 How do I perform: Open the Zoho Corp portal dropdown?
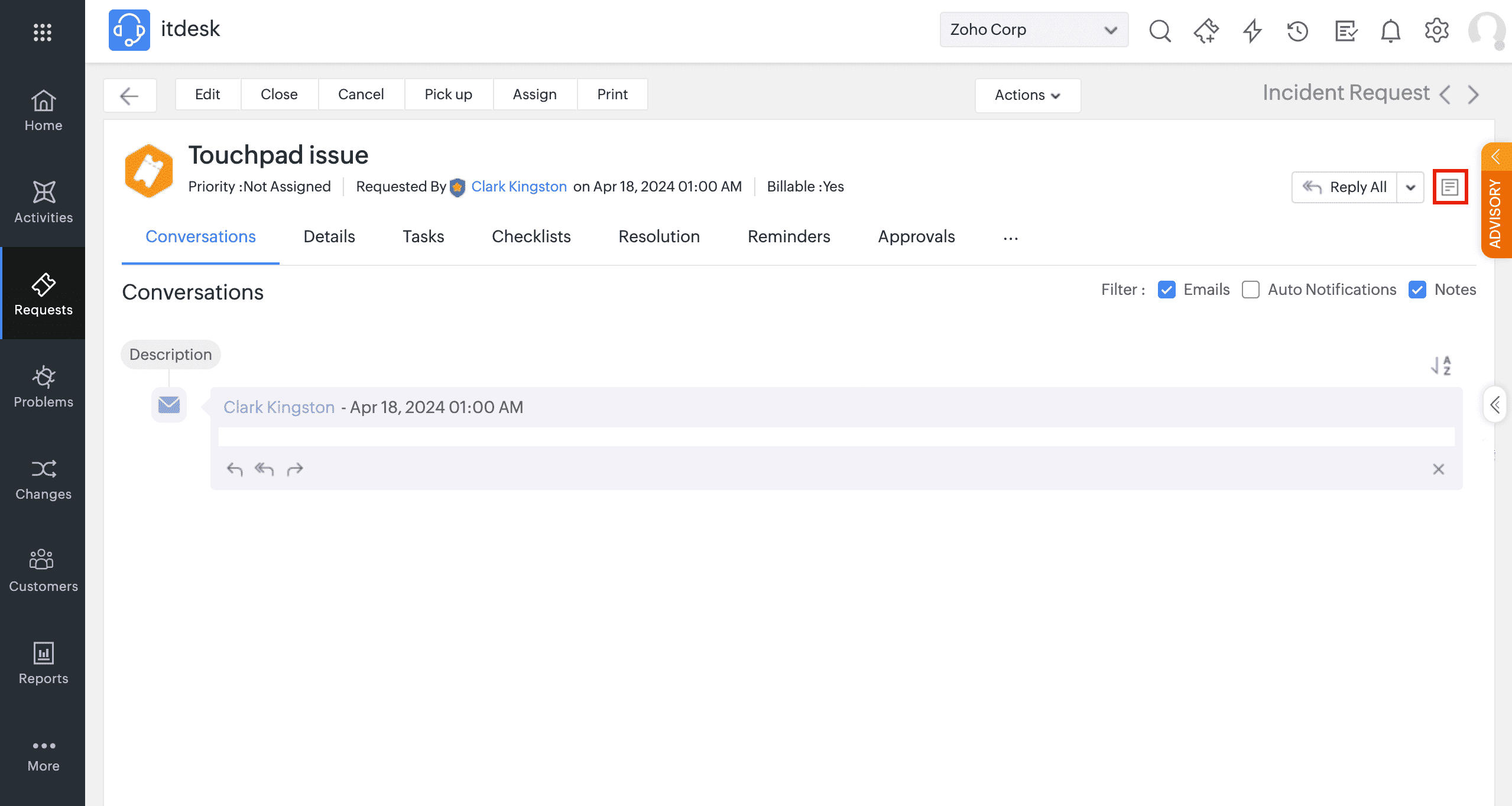(x=1033, y=30)
